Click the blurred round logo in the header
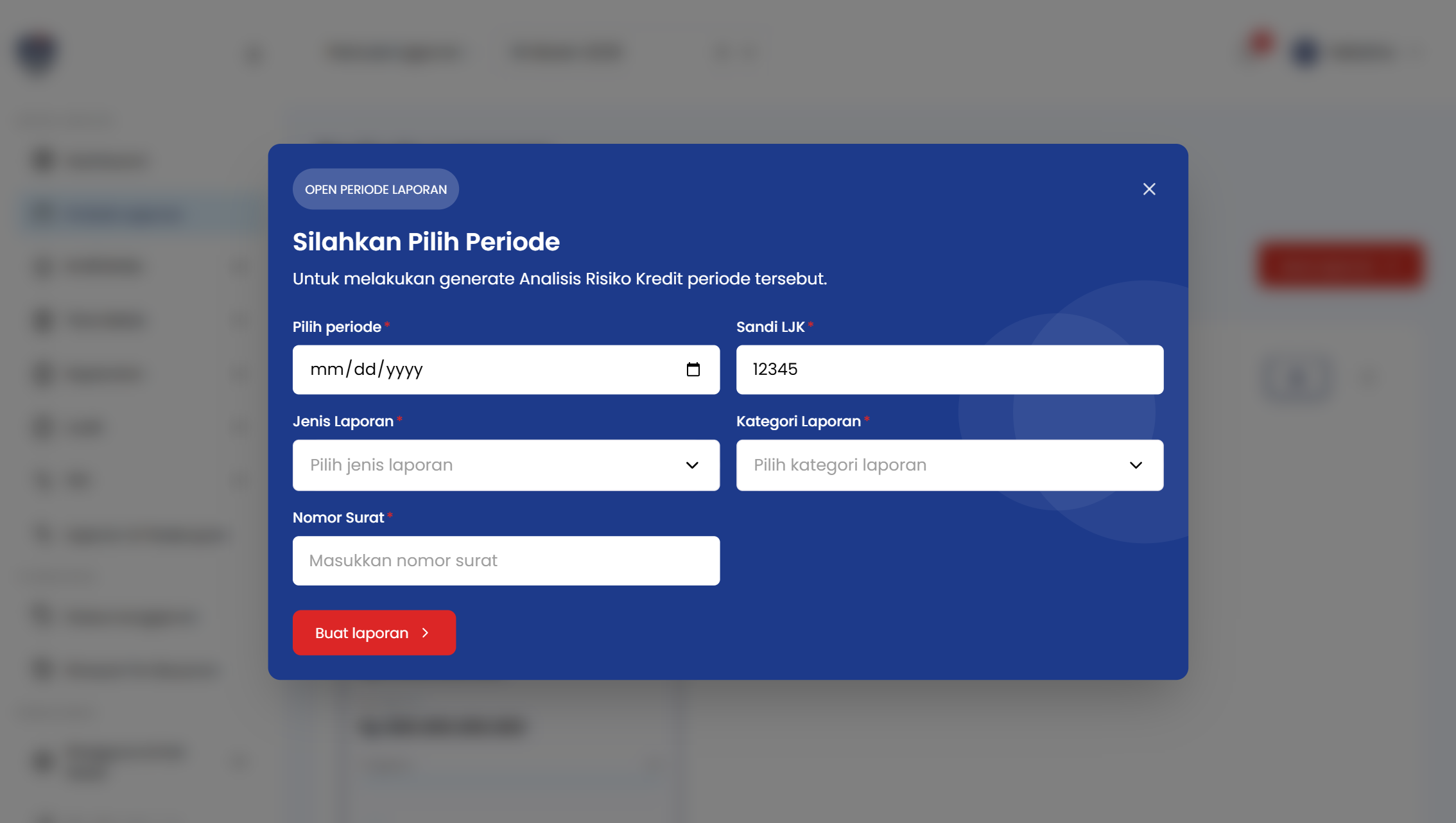This screenshot has height=823, width=1456. (x=37, y=53)
